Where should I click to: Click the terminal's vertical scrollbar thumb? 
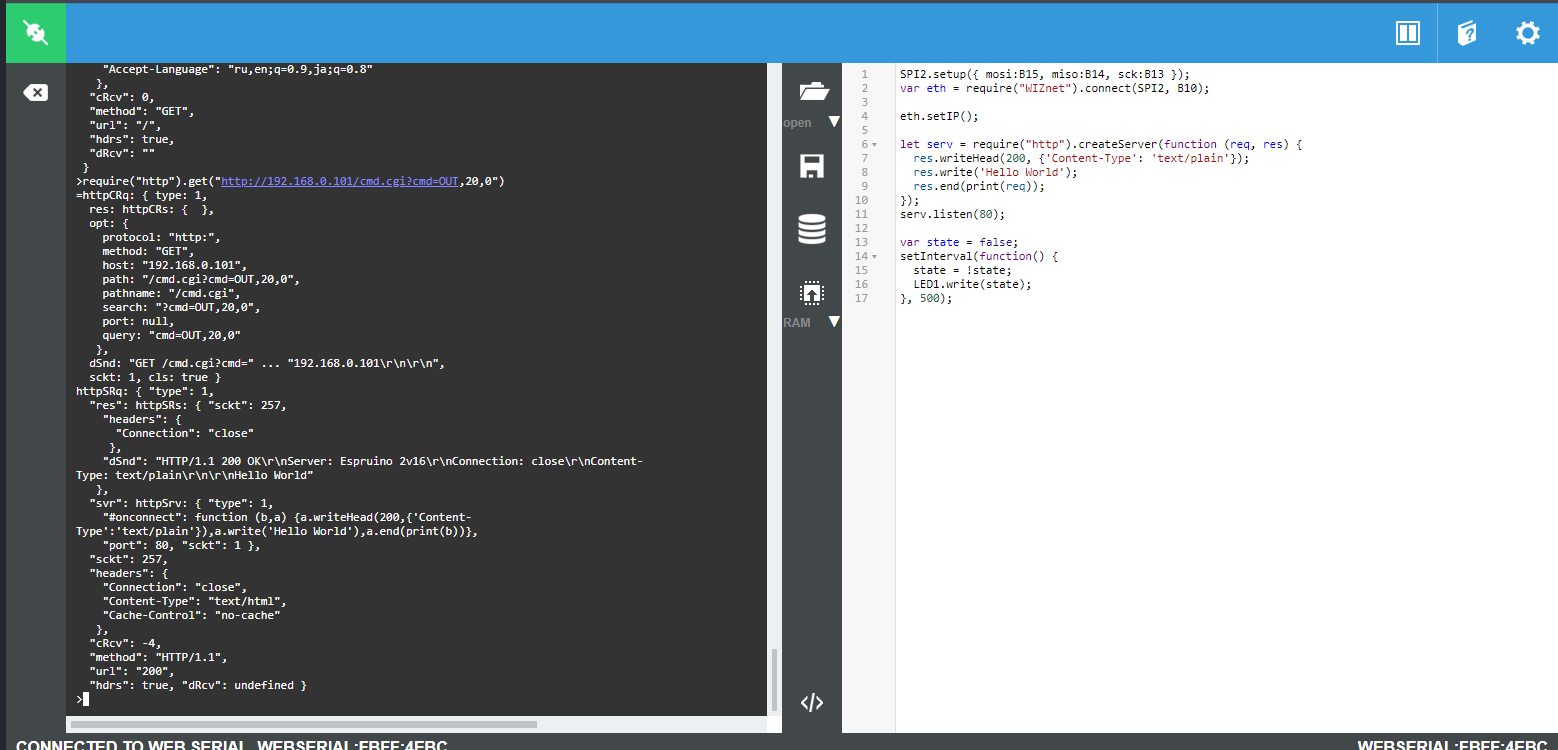coord(772,678)
